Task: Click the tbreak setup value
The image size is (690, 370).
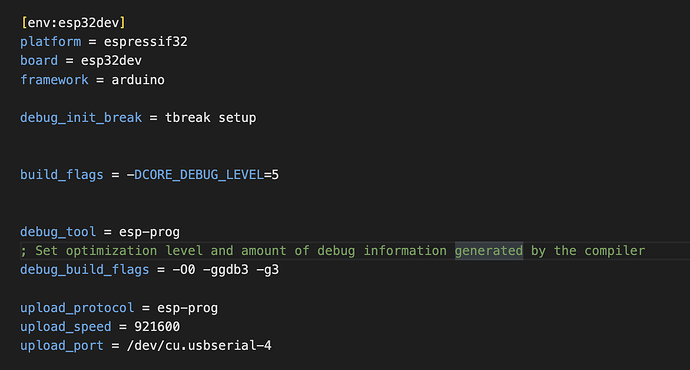Action: pyautogui.click(x=210, y=118)
